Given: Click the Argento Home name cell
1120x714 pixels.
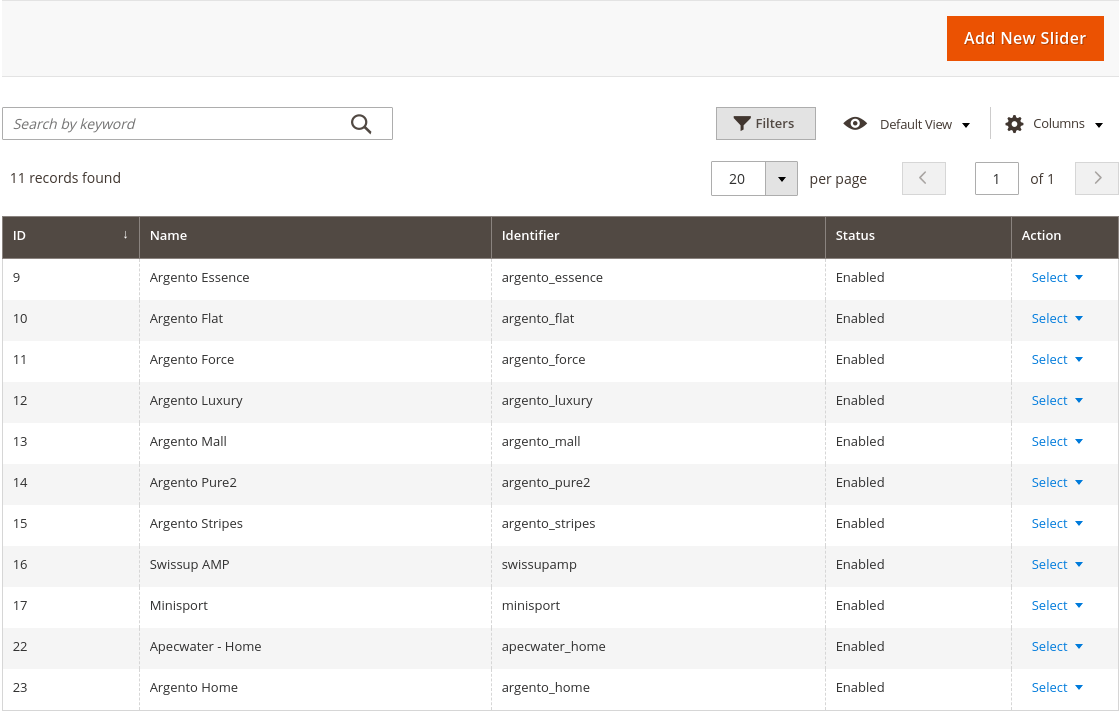Looking at the screenshot, I should point(316,688).
